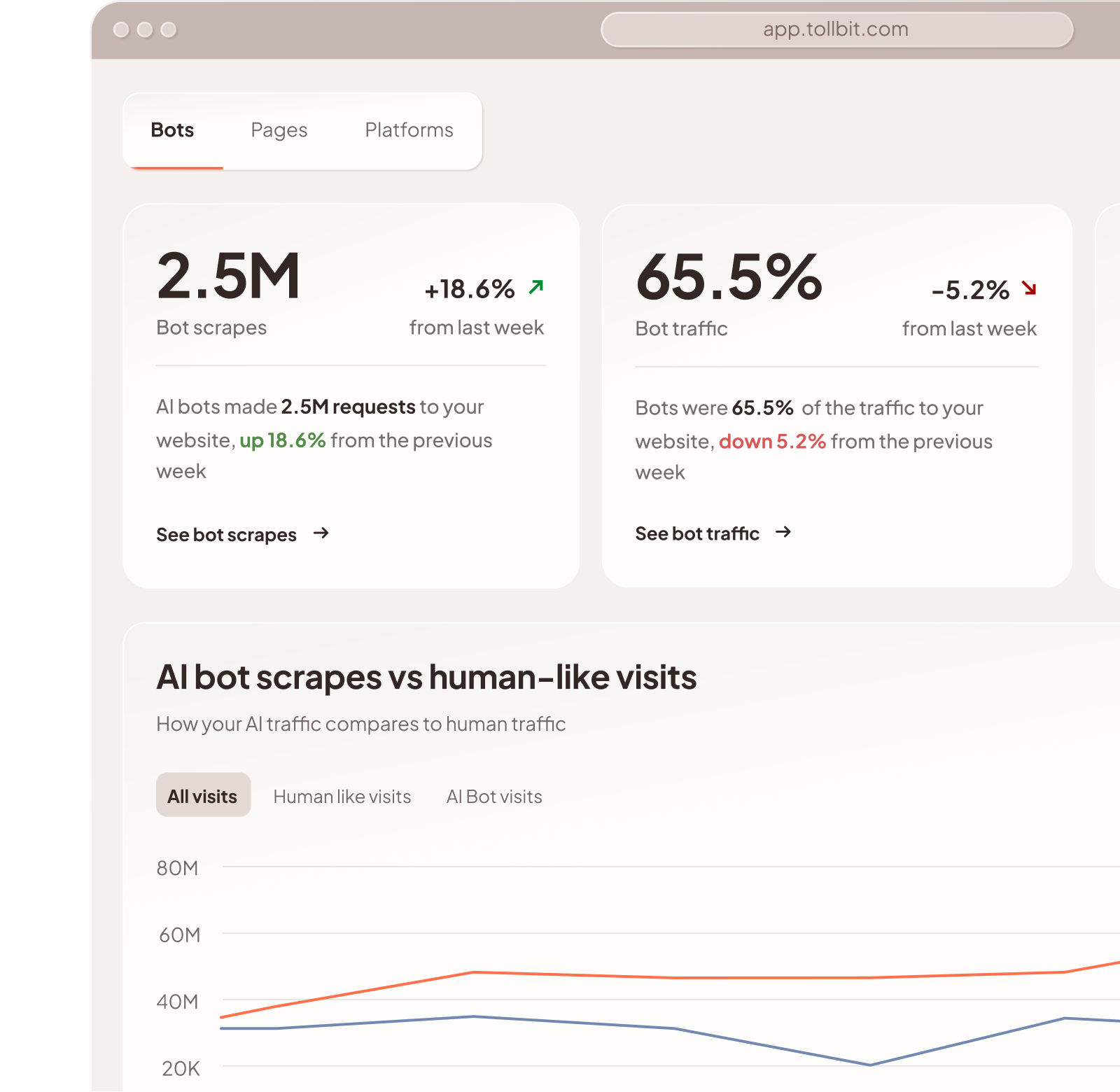
Task: Enable the AI Bot visits filter
Action: 495,796
